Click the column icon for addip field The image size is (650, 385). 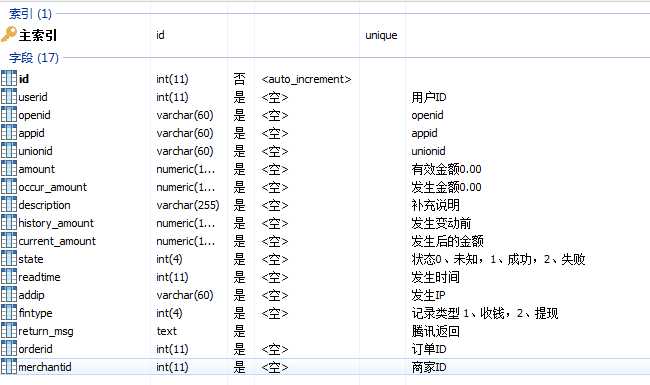click(x=9, y=295)
